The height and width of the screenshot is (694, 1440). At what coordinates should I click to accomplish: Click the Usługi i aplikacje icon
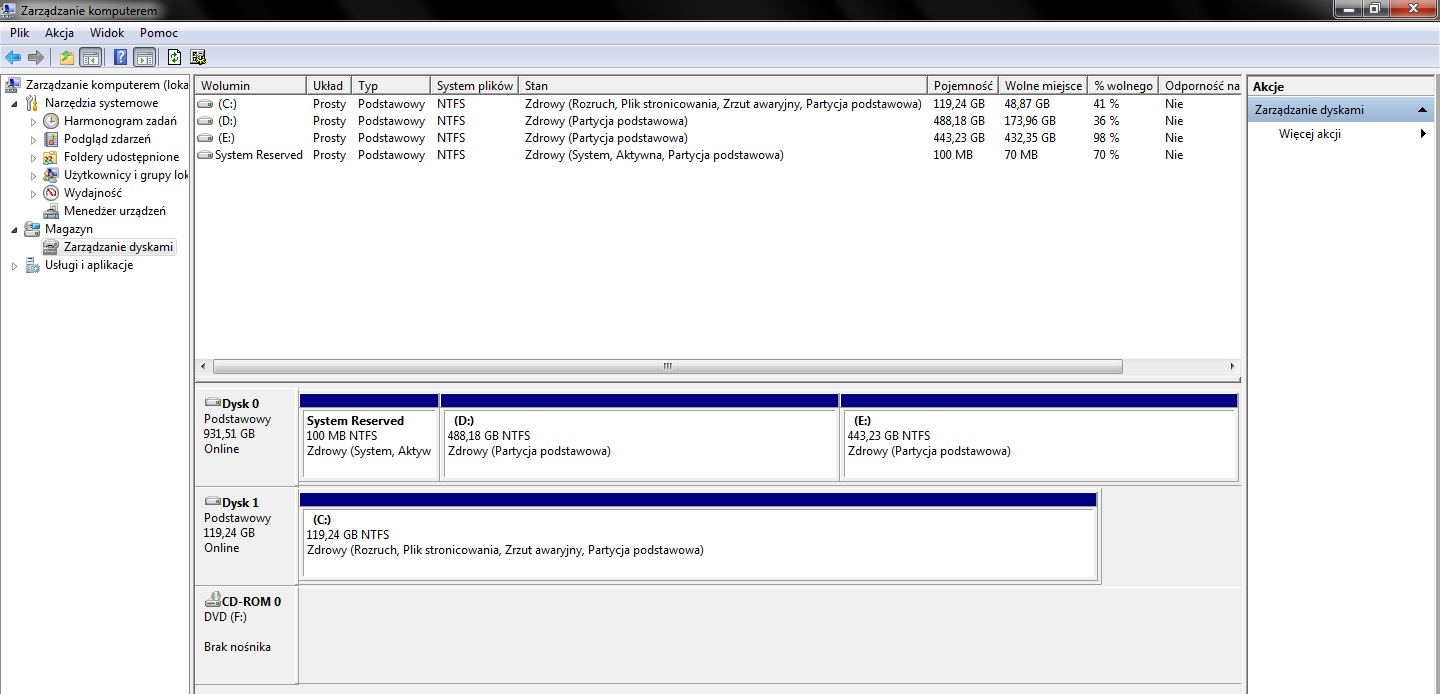point(32,265)
